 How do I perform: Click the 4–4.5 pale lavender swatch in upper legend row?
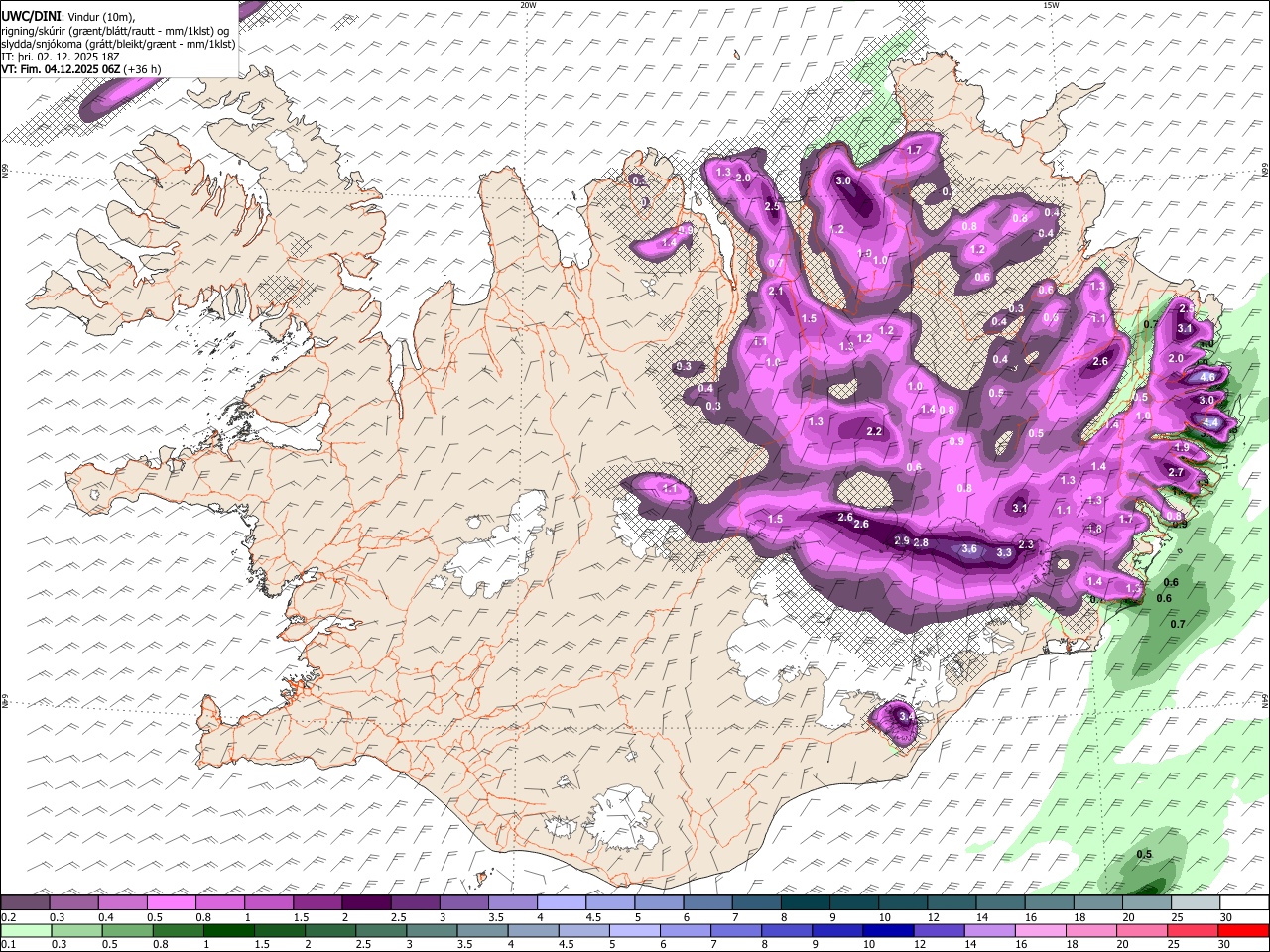point(560,902)
